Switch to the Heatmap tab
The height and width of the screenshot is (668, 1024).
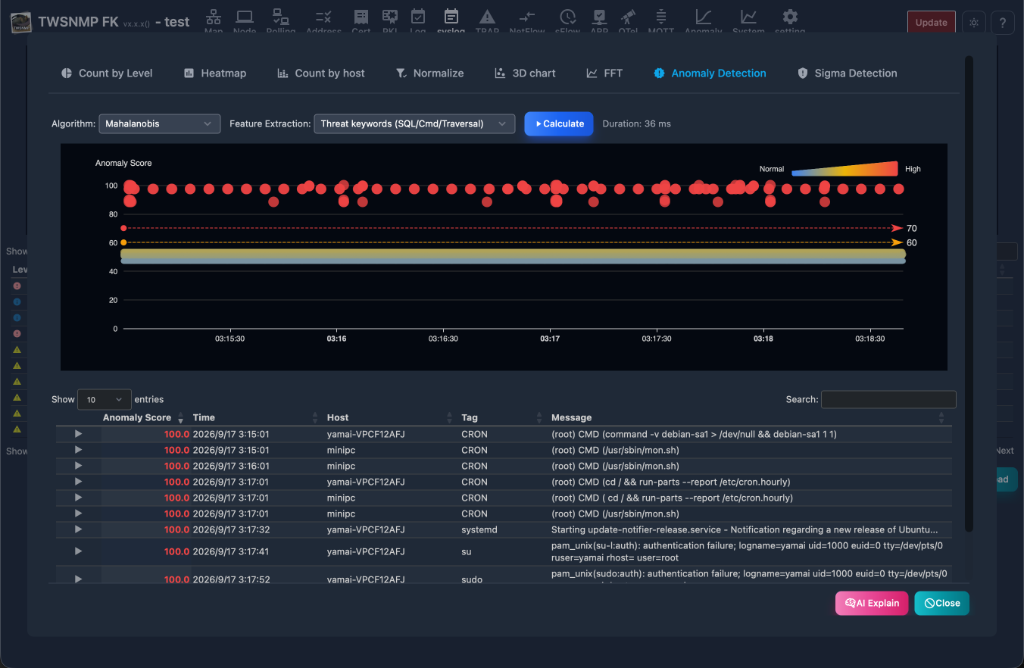tap(215, 73)
